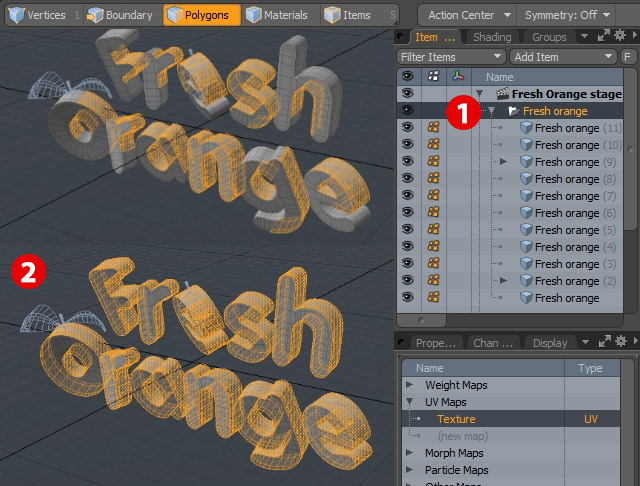640x486 pixels.
Task: Open item list panel gear settings
Action: pyautogui.click(x=620, y=36)
